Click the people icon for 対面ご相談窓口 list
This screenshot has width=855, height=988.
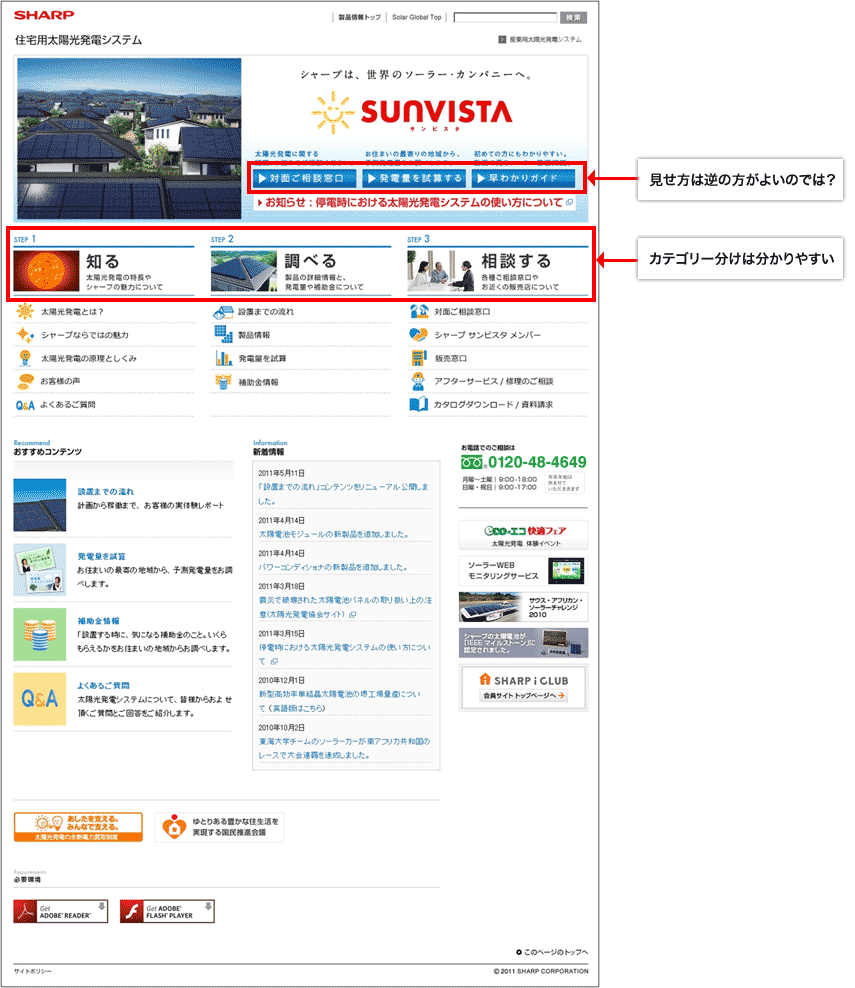click(x=419, y=311)
